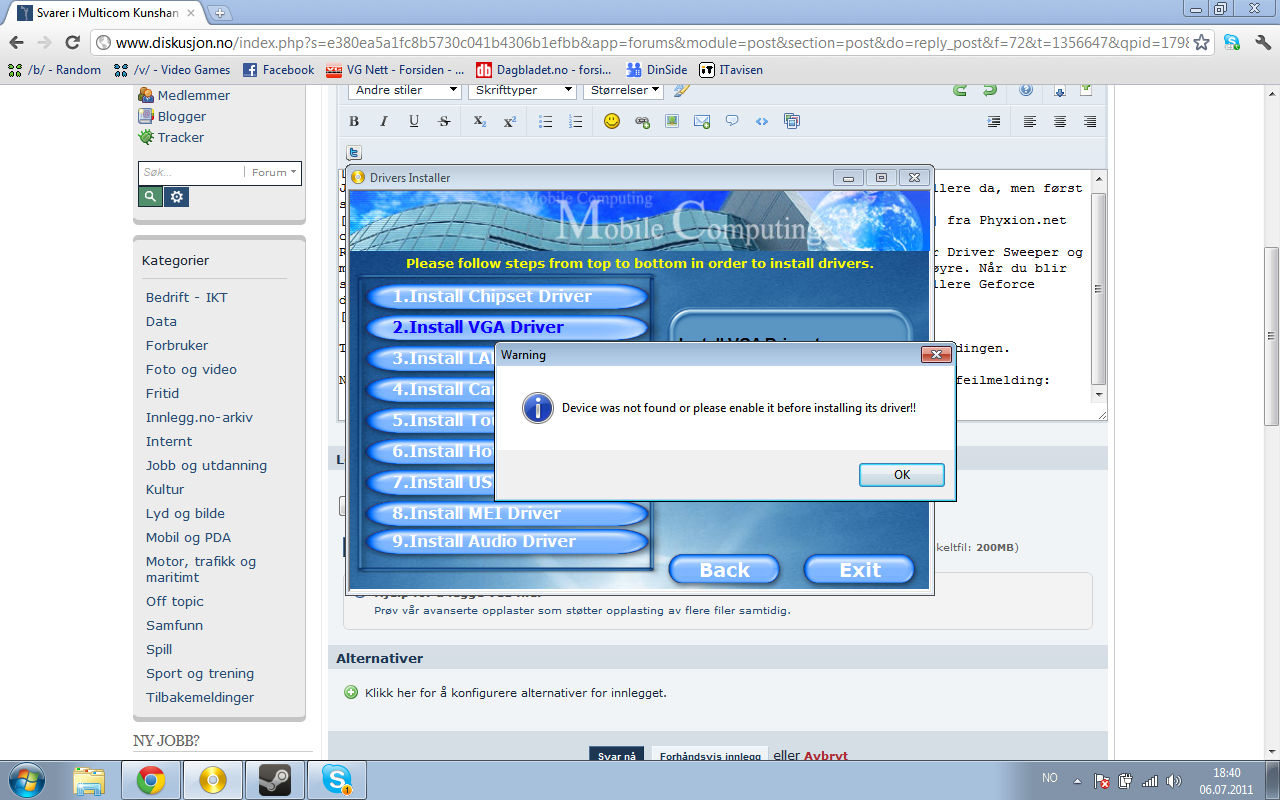Open the /v/ - Video Games bookmark
The width and height of the screenshot is (1280, 800).
pyautogui.click(x=172, y=70)
